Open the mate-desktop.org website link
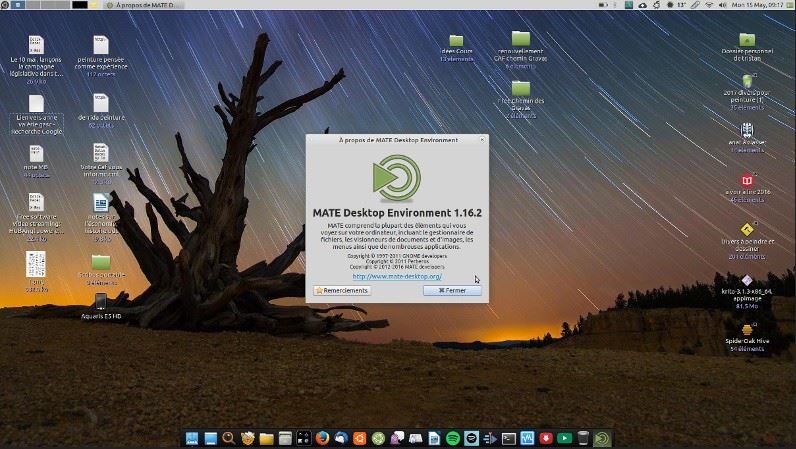Image resolution: width=796 pixels, height=449 pixels. pyautogui.click(x=397, y=276)
